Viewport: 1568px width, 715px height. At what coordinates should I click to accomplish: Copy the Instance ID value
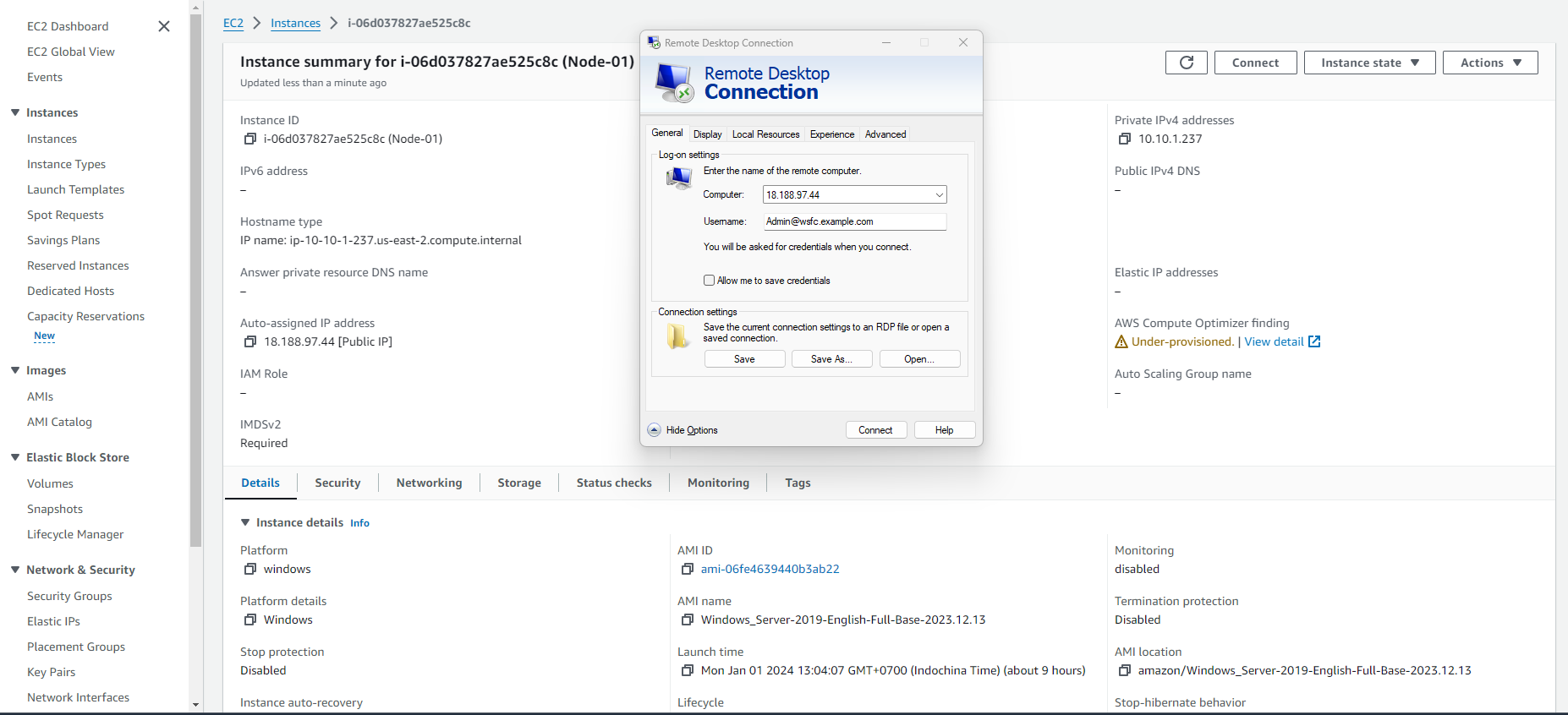250,139
